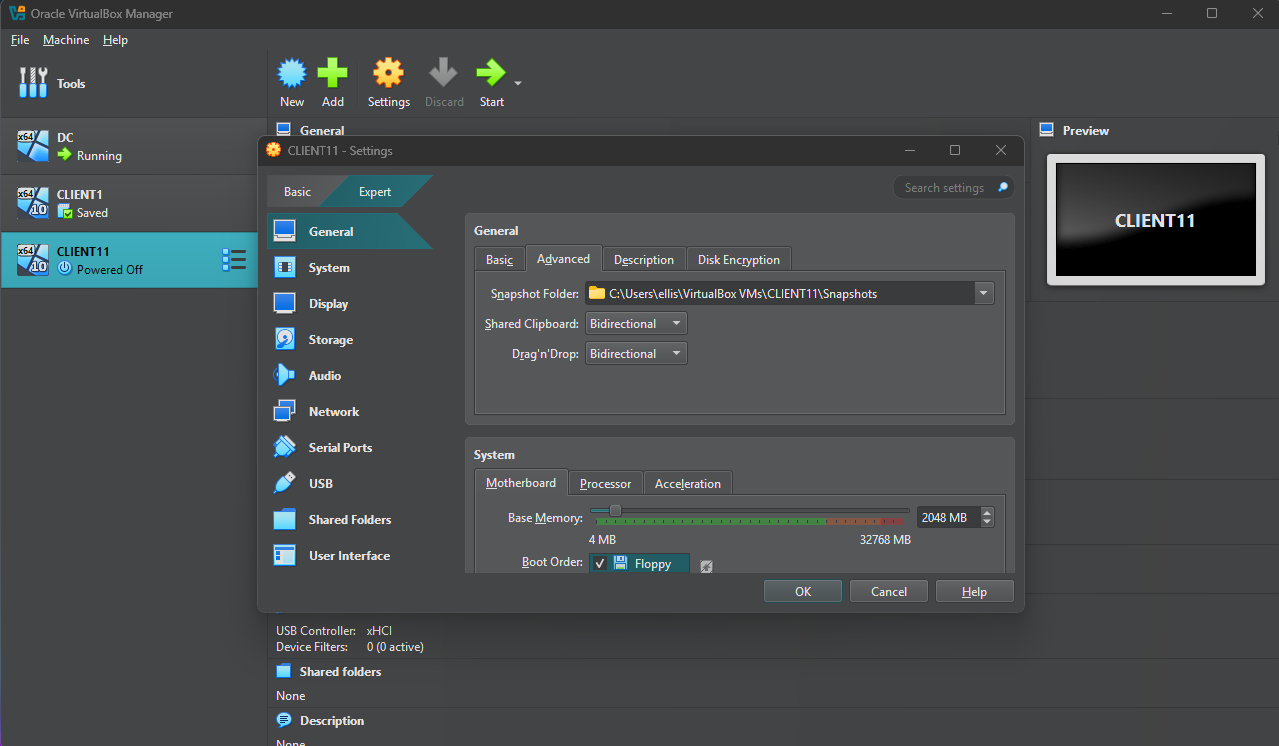Open the Drag'n'Drop dropdown
This screenshot has width=1279, height=746.
click(635, 354)
